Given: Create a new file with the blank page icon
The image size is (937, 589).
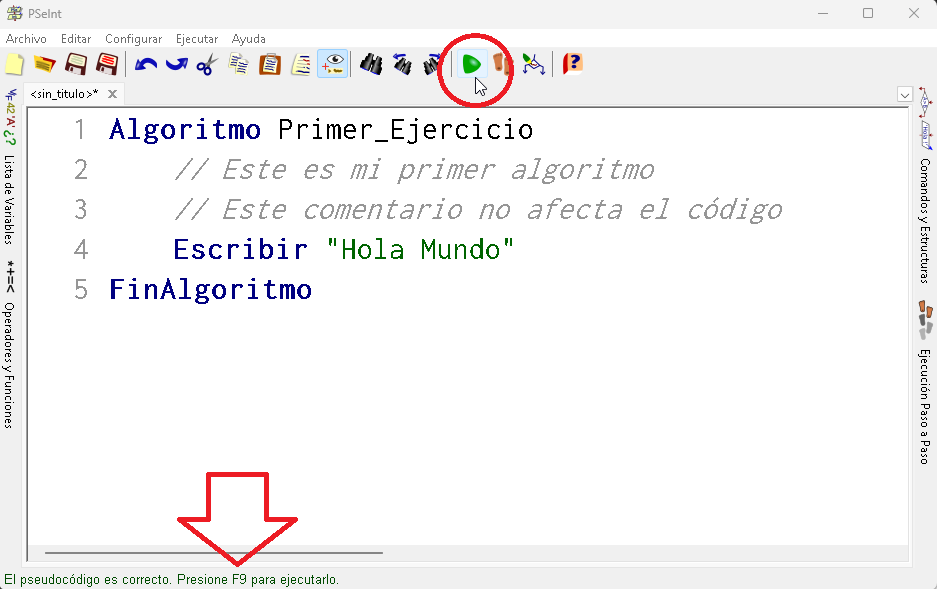Looking at the screenshot, I should pos(14,64).
